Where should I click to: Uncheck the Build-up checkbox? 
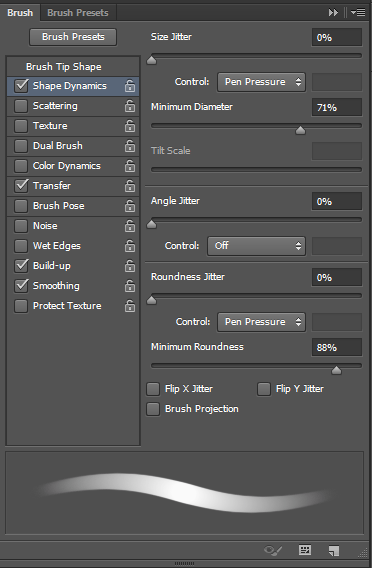click(x=21, y=266)
